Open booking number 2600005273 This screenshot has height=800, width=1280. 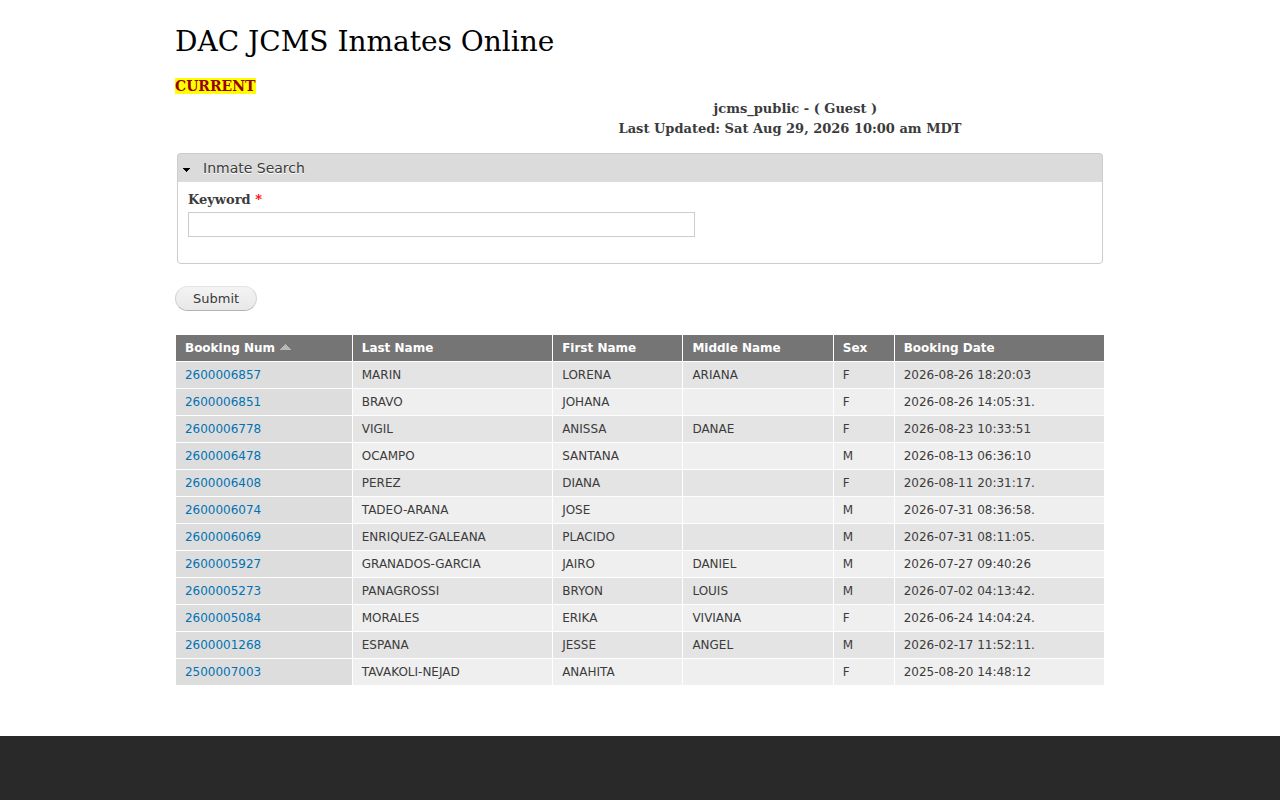[223, 591]
